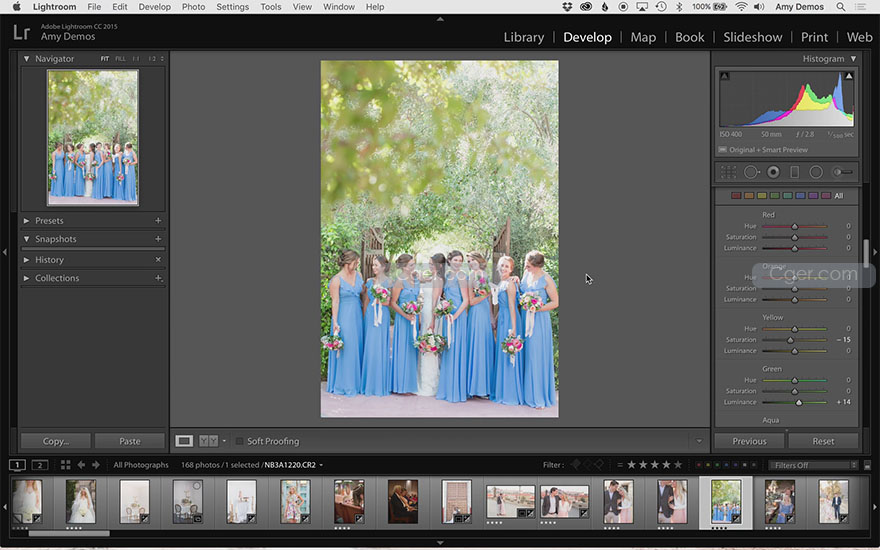Filter by yellow color label
880x550 pixels.
tap(708, 465)
